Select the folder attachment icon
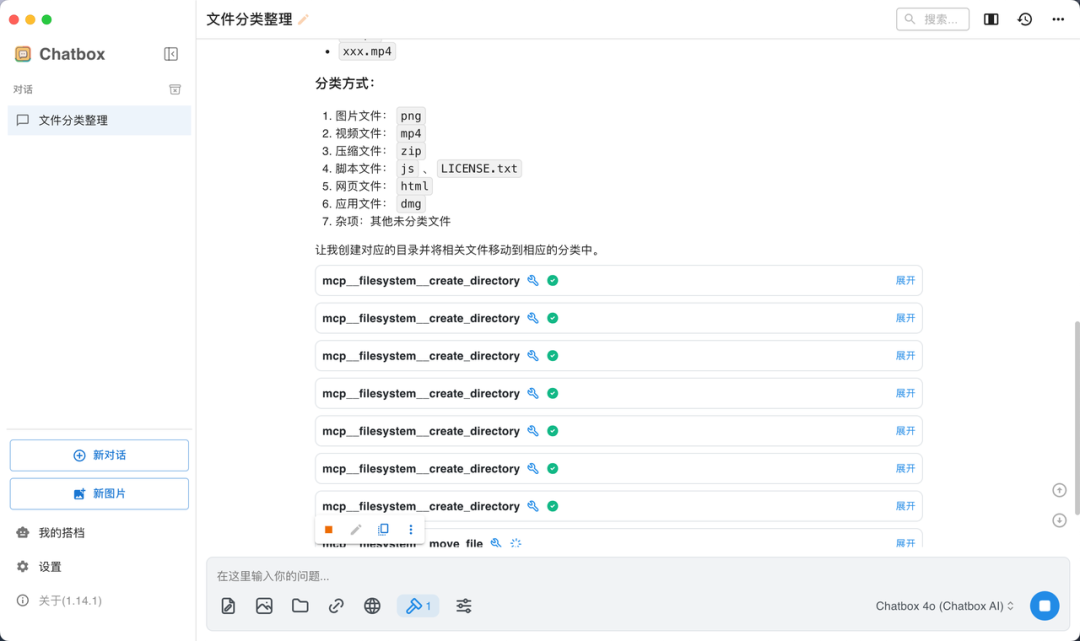Image resolution: width=1080 pixels, height=641 pixels. point(300,605)
